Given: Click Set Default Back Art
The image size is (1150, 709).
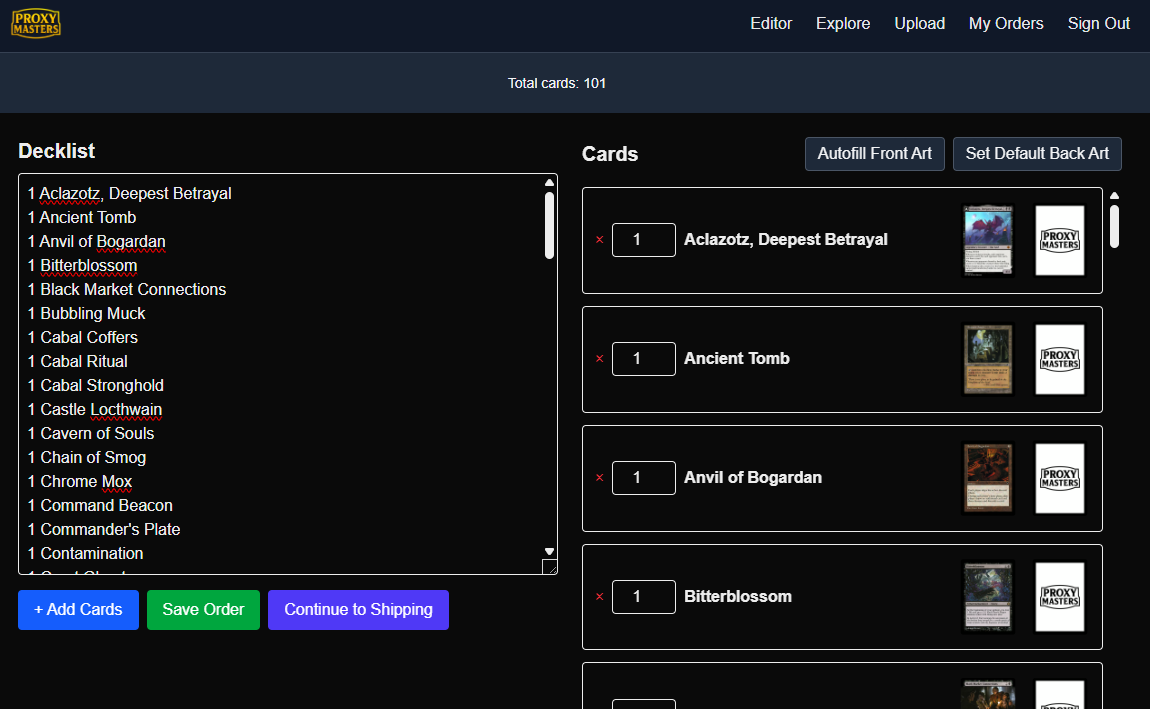Looking at the screenshot, I should 1037,153.
